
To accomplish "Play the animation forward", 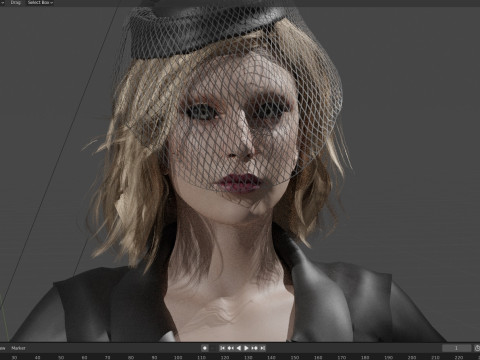I will (x=246, y=348).
